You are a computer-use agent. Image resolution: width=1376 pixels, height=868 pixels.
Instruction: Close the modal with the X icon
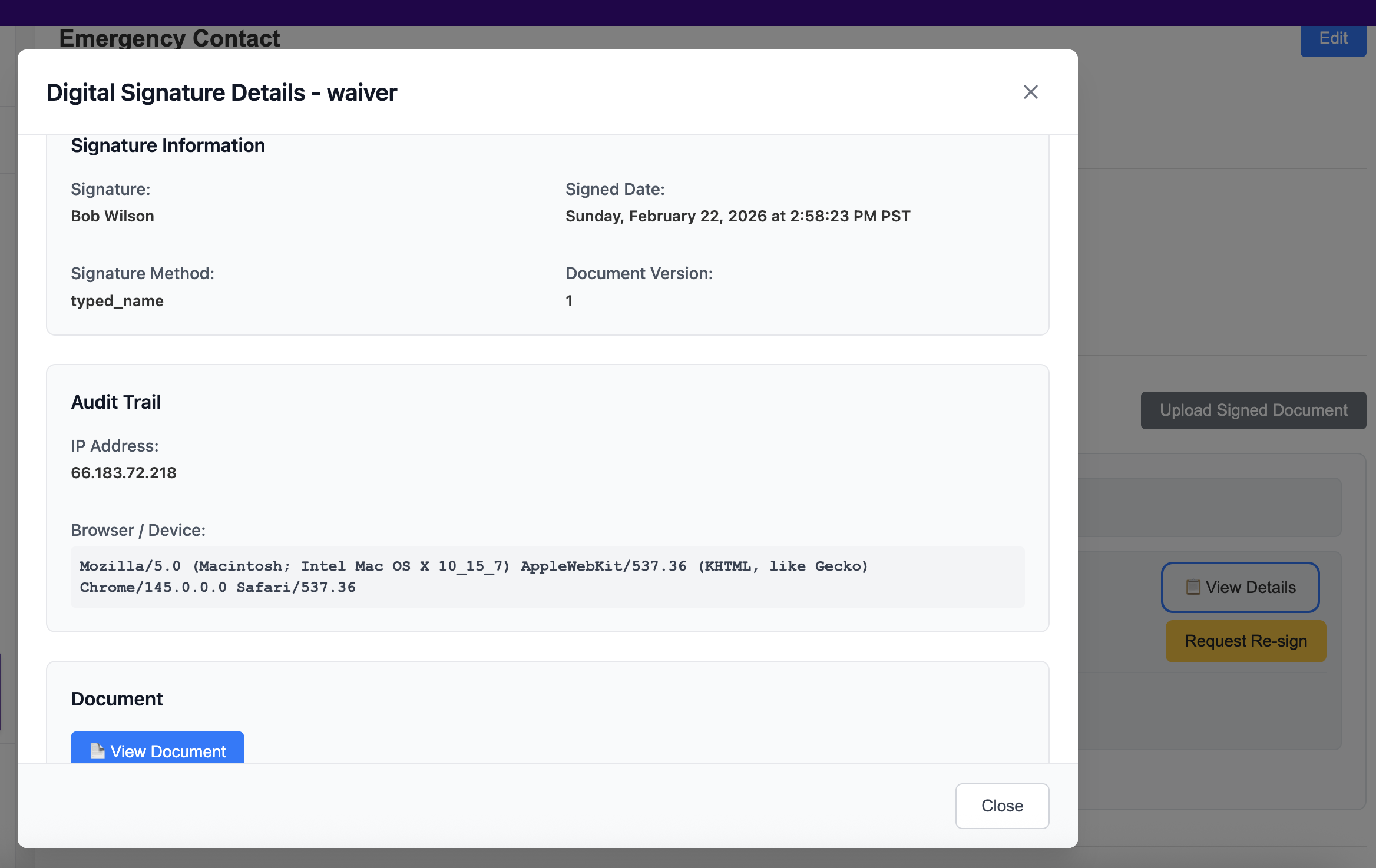coord(1030,92)
